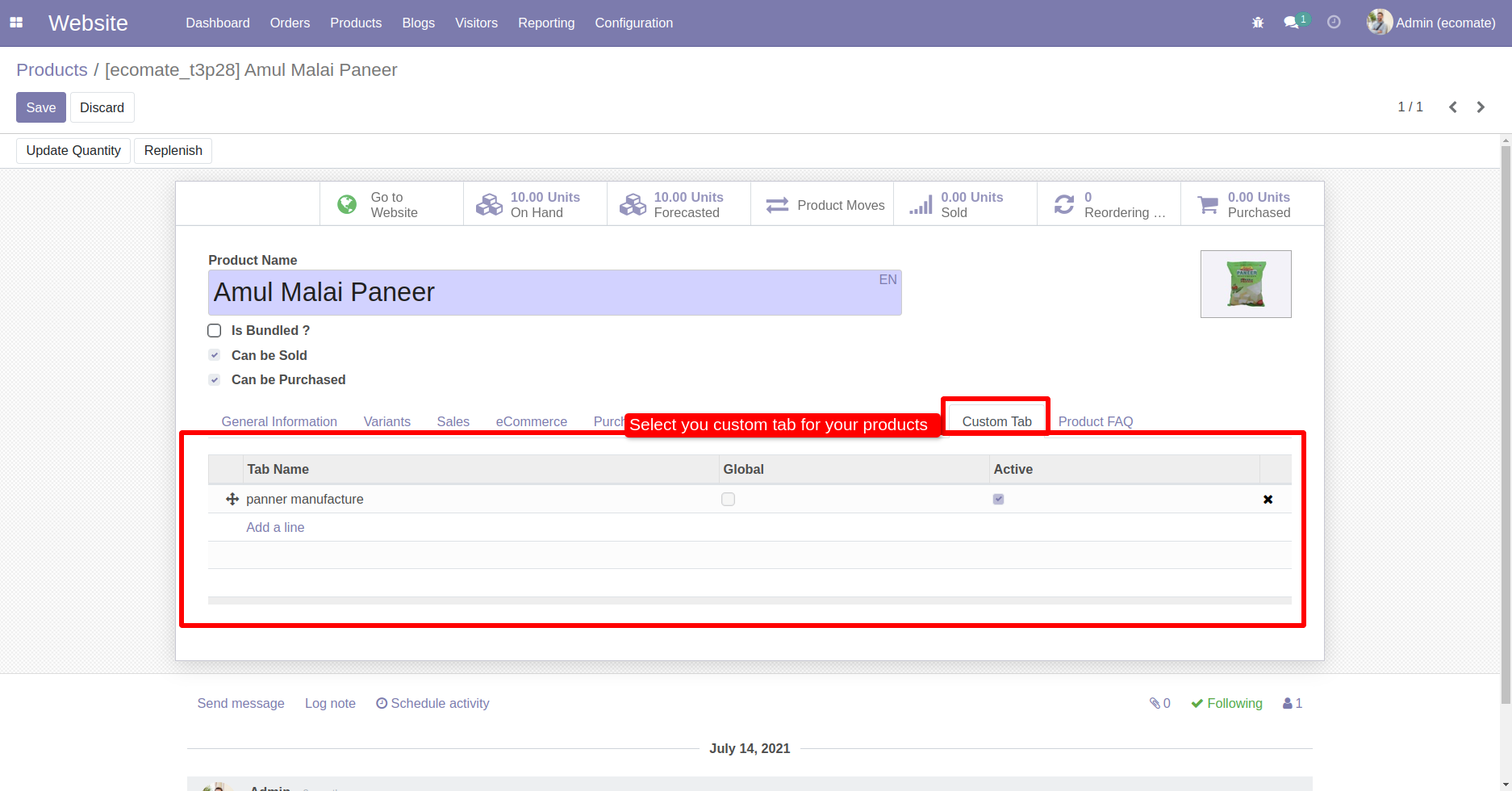
Task: Switch to Variants tab
Action: coord(387,421)
